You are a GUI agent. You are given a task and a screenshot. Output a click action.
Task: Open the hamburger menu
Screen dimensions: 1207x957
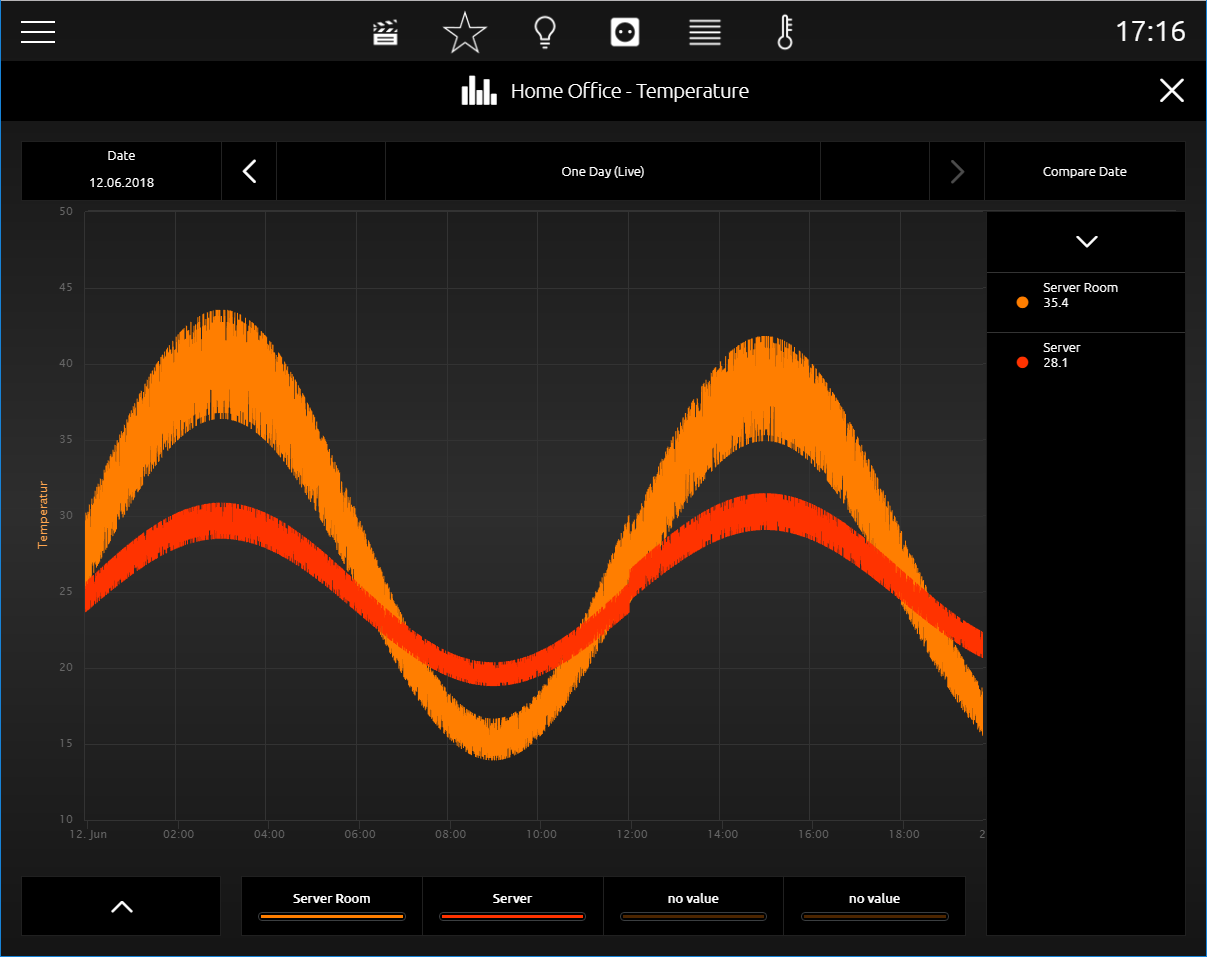point(38,32)
